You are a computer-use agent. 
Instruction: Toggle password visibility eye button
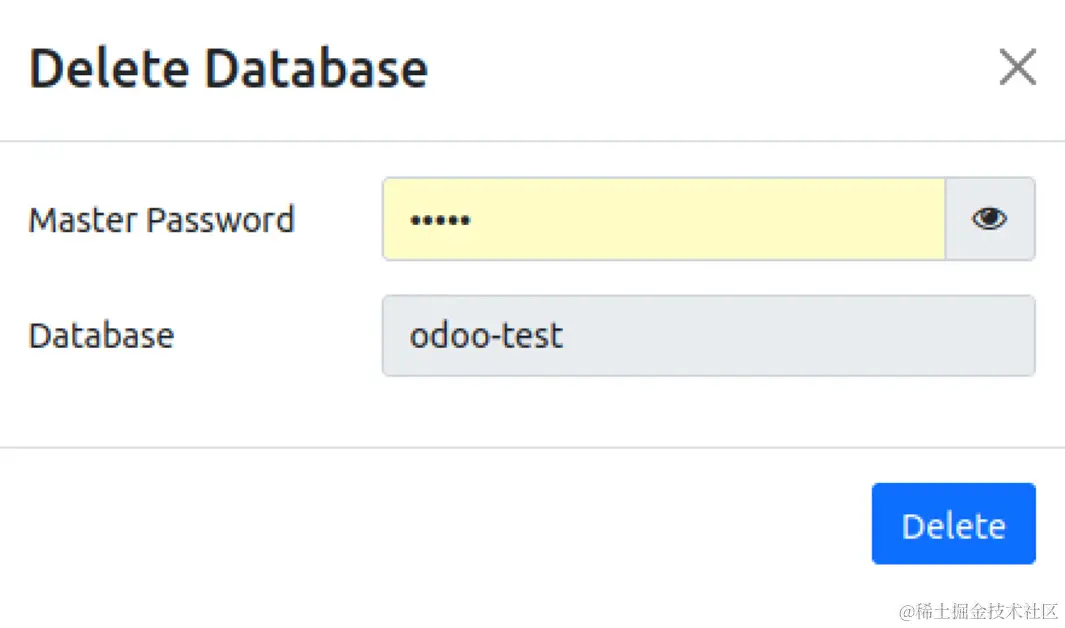coord(989,219)
